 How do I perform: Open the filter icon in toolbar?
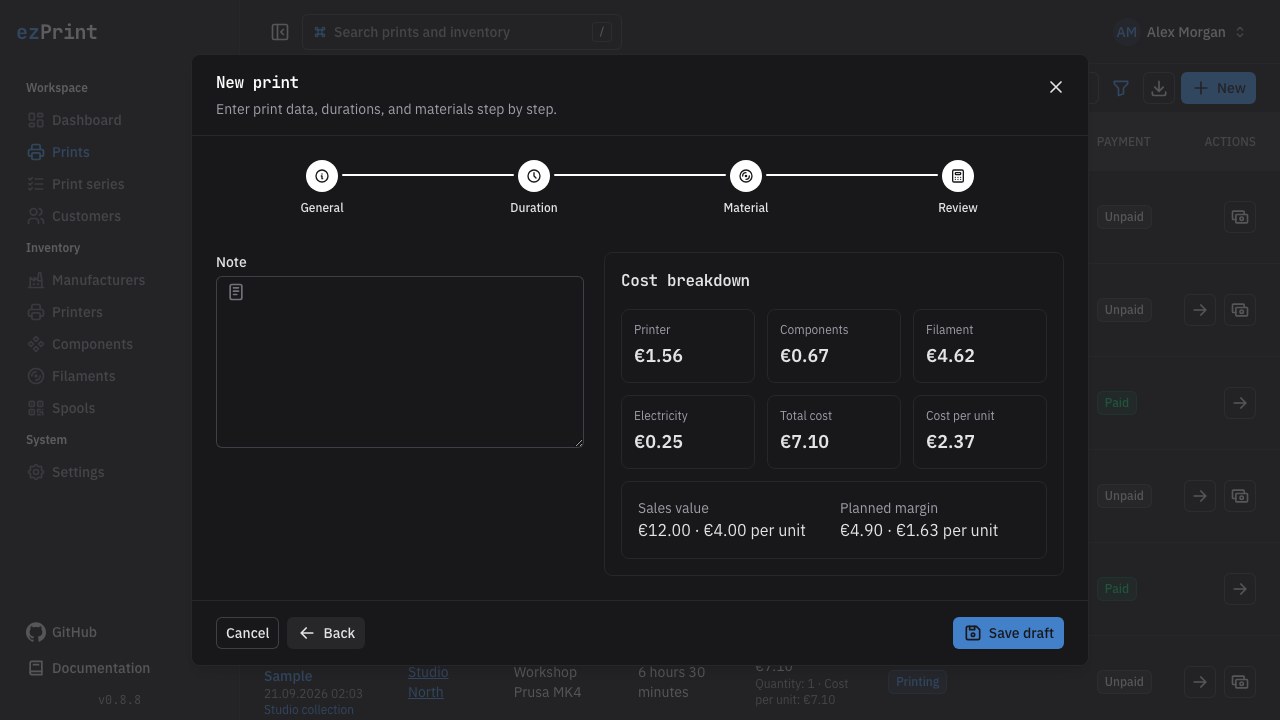(1121, 88)
